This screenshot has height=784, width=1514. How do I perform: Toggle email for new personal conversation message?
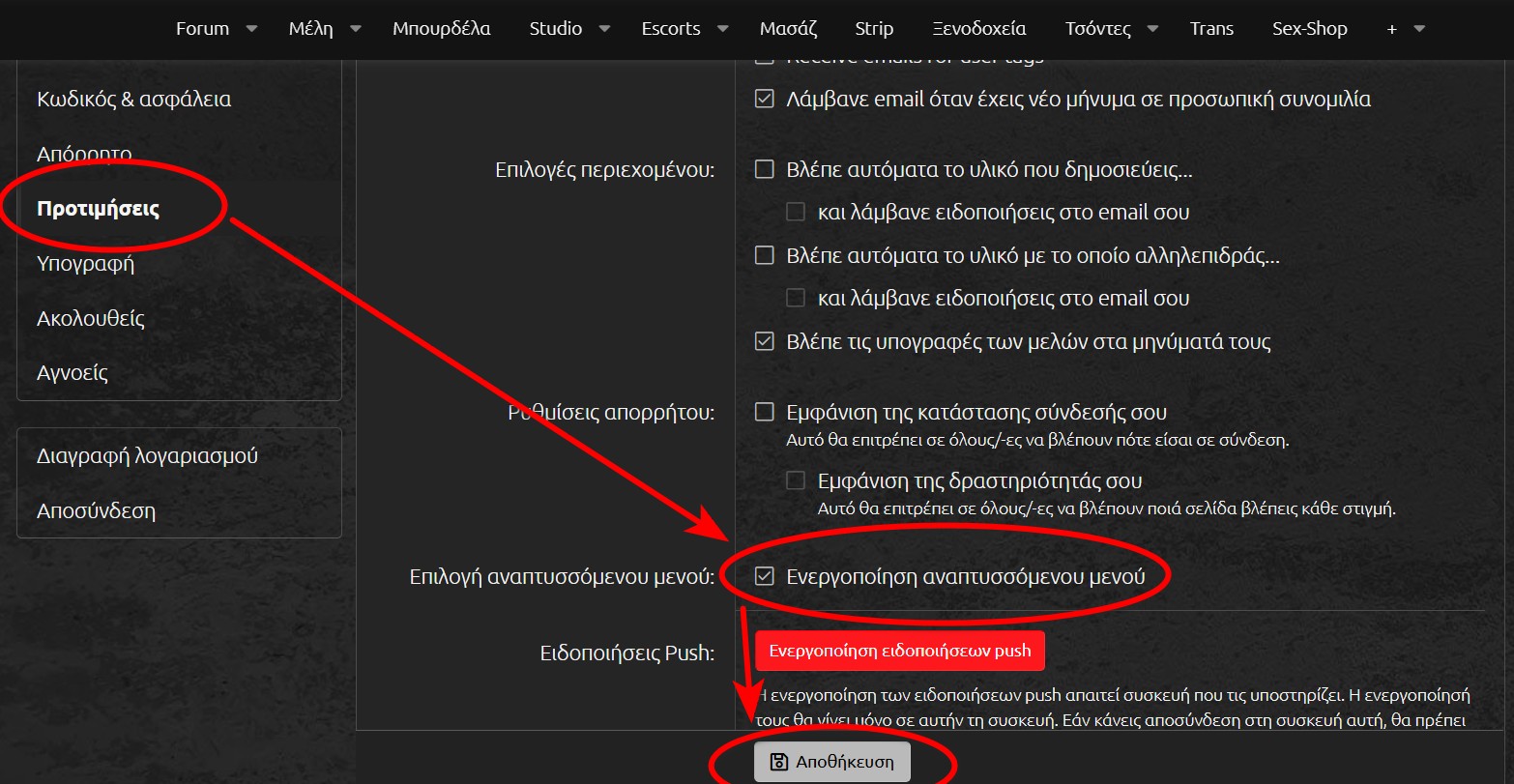click(x=765, y=99)
